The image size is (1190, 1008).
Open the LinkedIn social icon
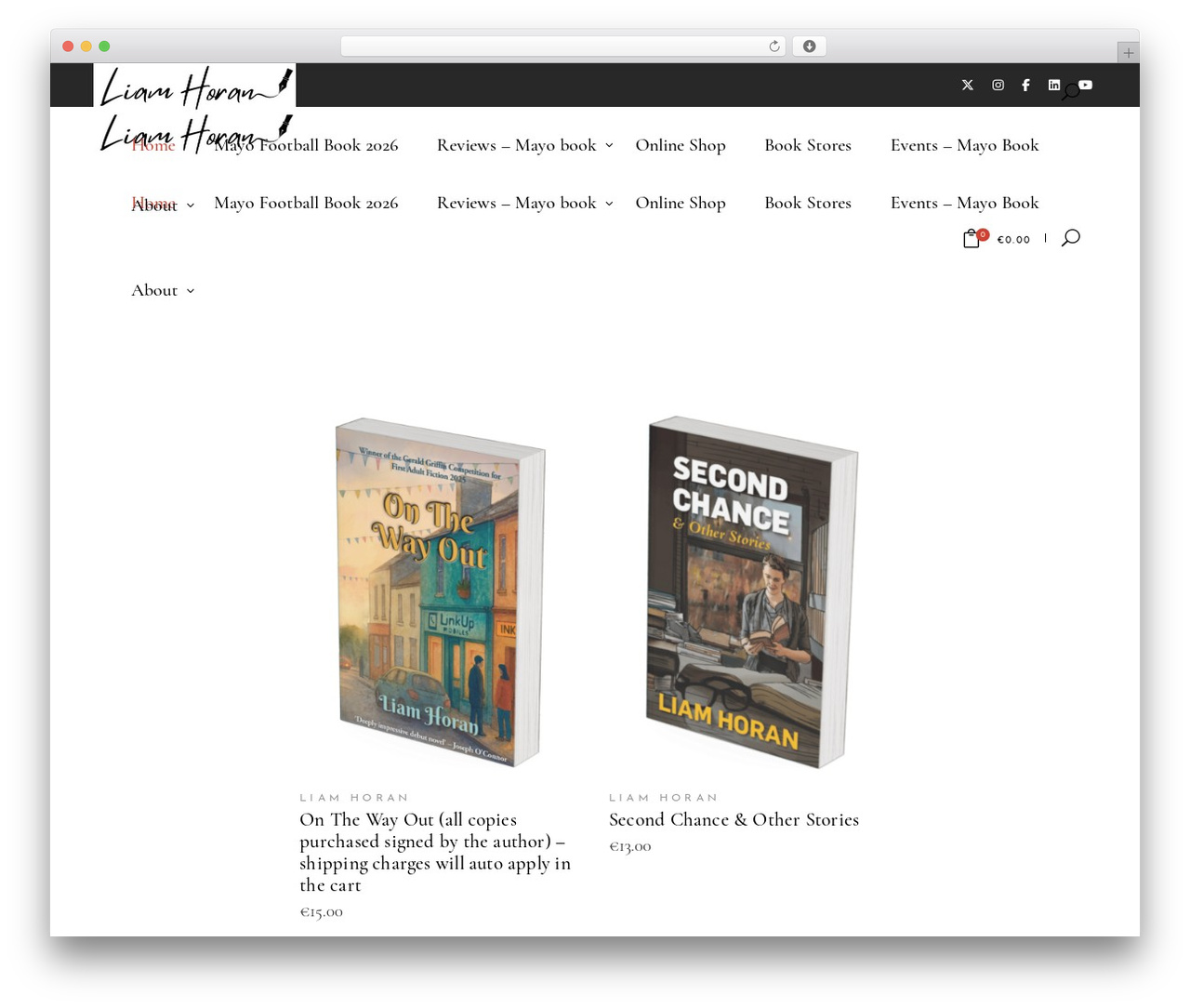click(1053, 85)
